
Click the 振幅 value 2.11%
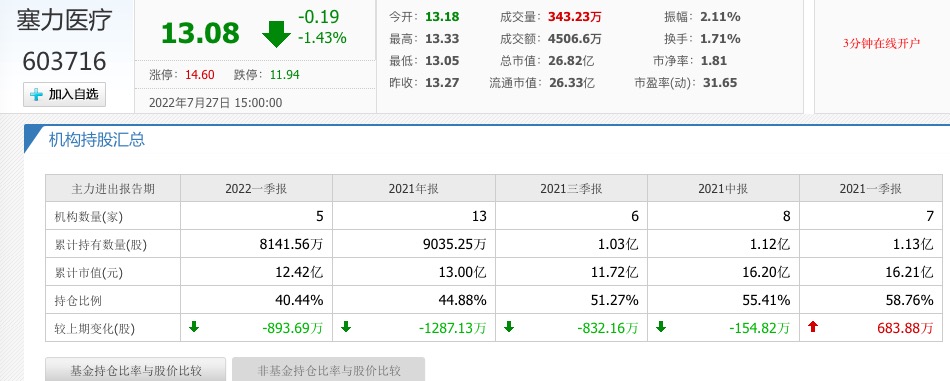point(720,16)
